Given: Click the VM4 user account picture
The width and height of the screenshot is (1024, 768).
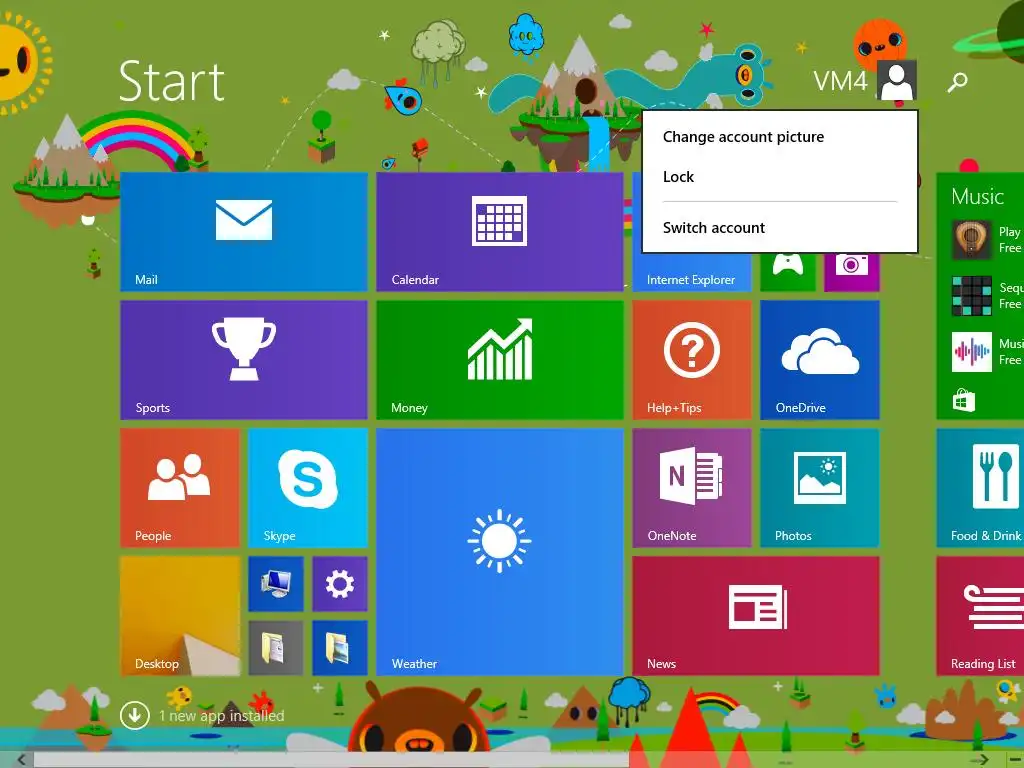Looking at the screenshot, I should tap(897, 80).
